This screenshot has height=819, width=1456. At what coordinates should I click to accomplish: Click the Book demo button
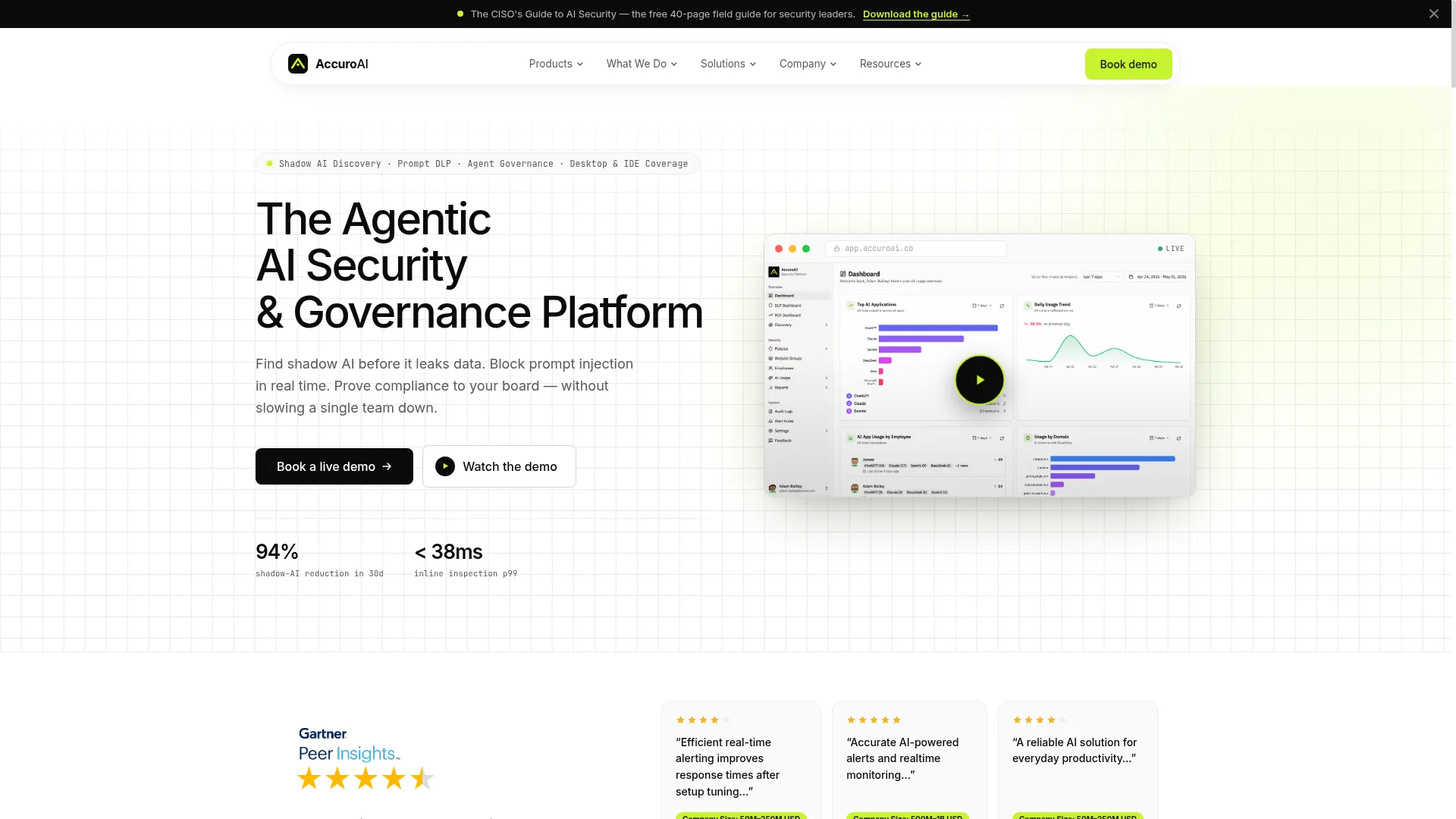click(1128, 64)
